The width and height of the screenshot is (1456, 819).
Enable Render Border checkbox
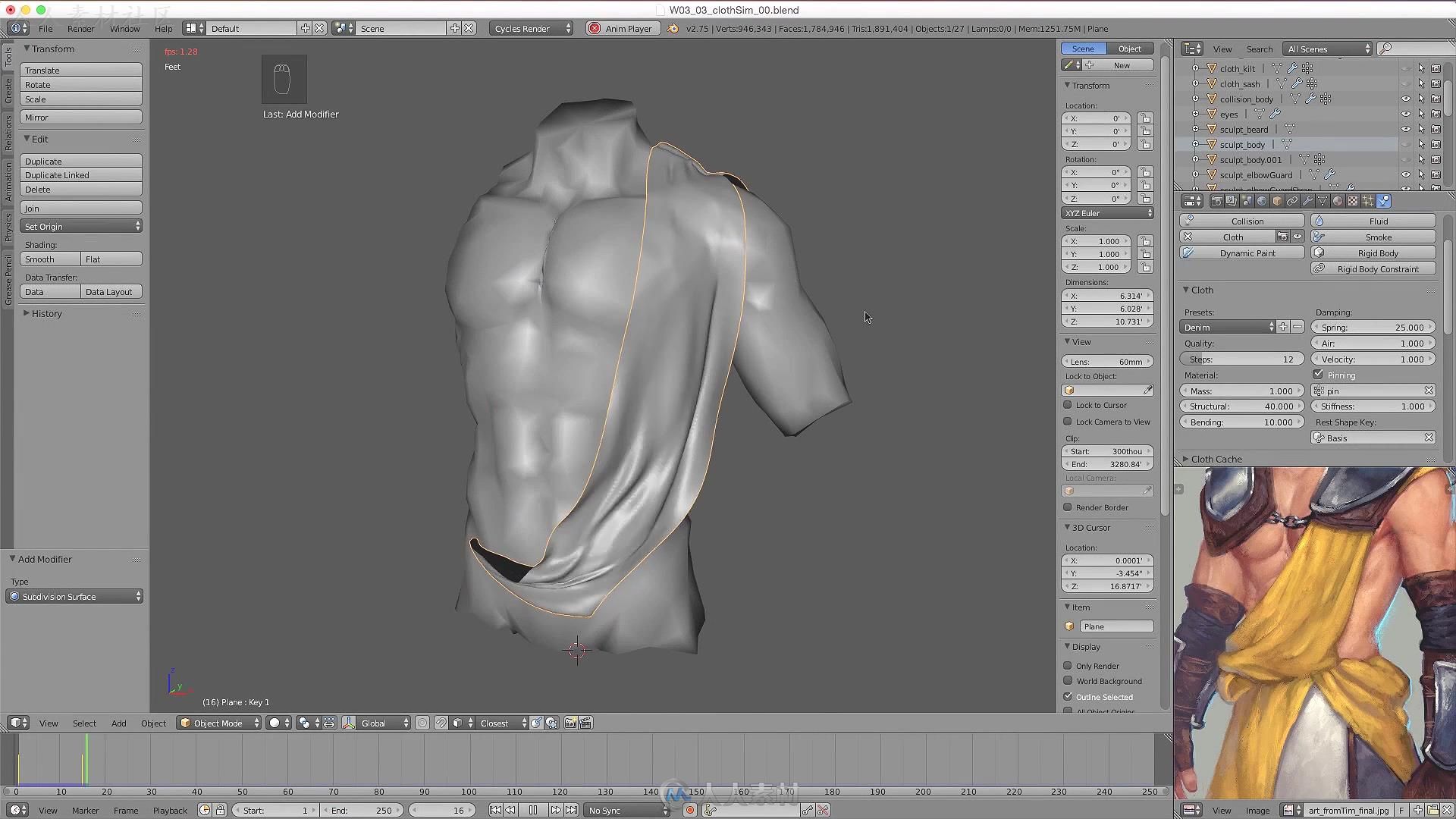pos(1067,507)
